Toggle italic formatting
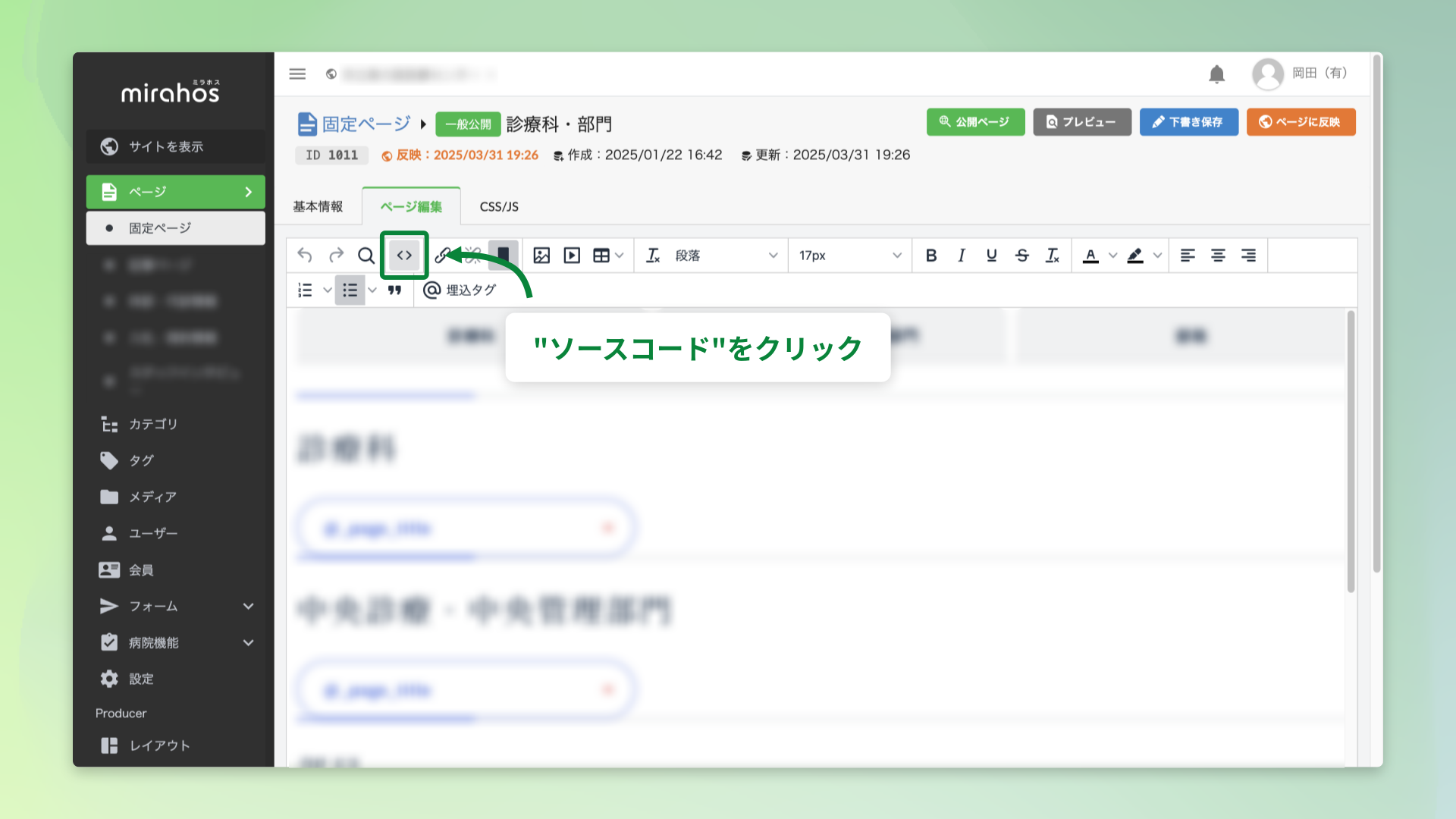 click(x=961, y=256)
